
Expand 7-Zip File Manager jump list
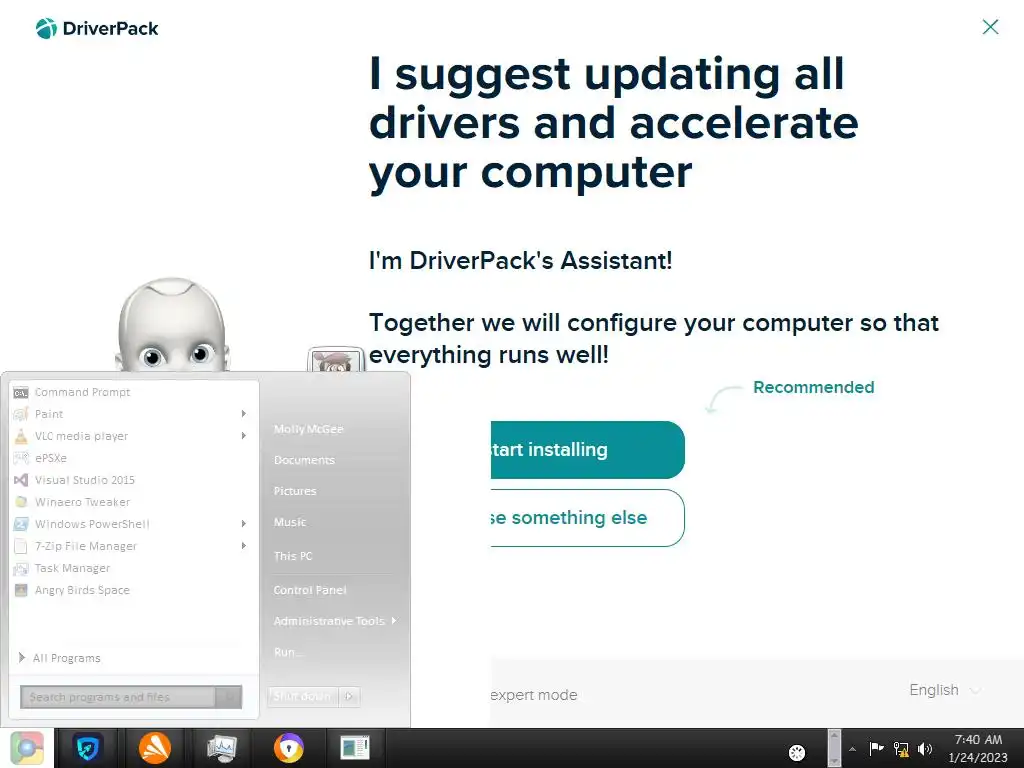[244, 546]
